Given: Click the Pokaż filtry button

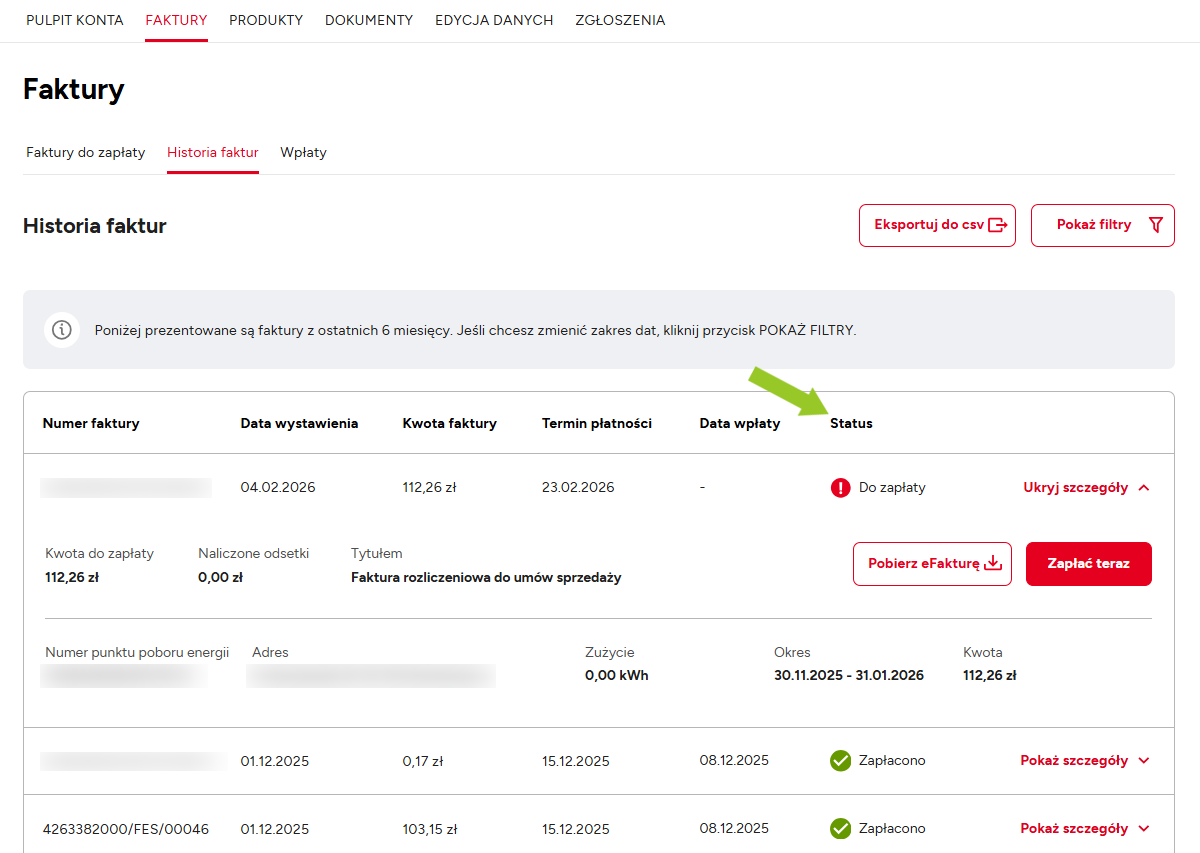Looking at the screenshot, I should [1102, 225].
